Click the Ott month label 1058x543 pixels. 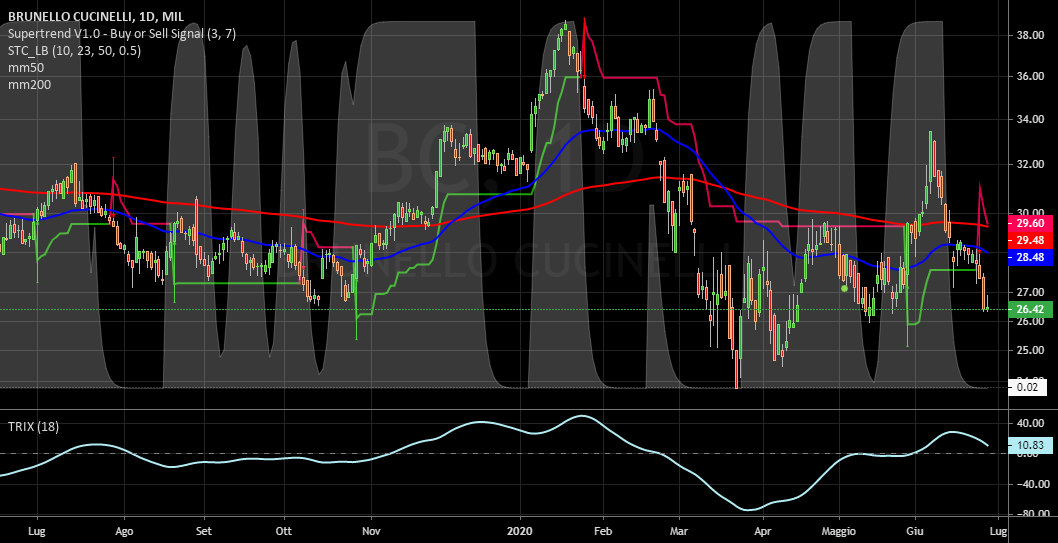coord(284,532)
